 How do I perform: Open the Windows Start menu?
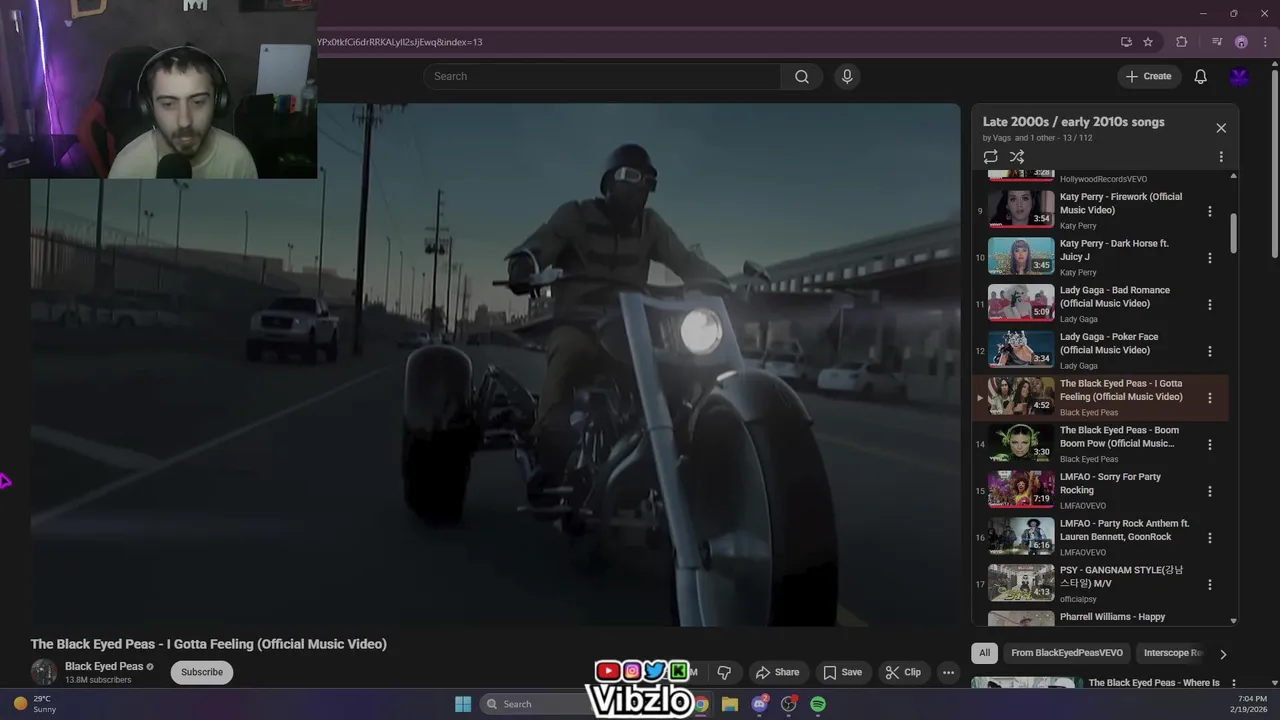click(x=463, y=704)
